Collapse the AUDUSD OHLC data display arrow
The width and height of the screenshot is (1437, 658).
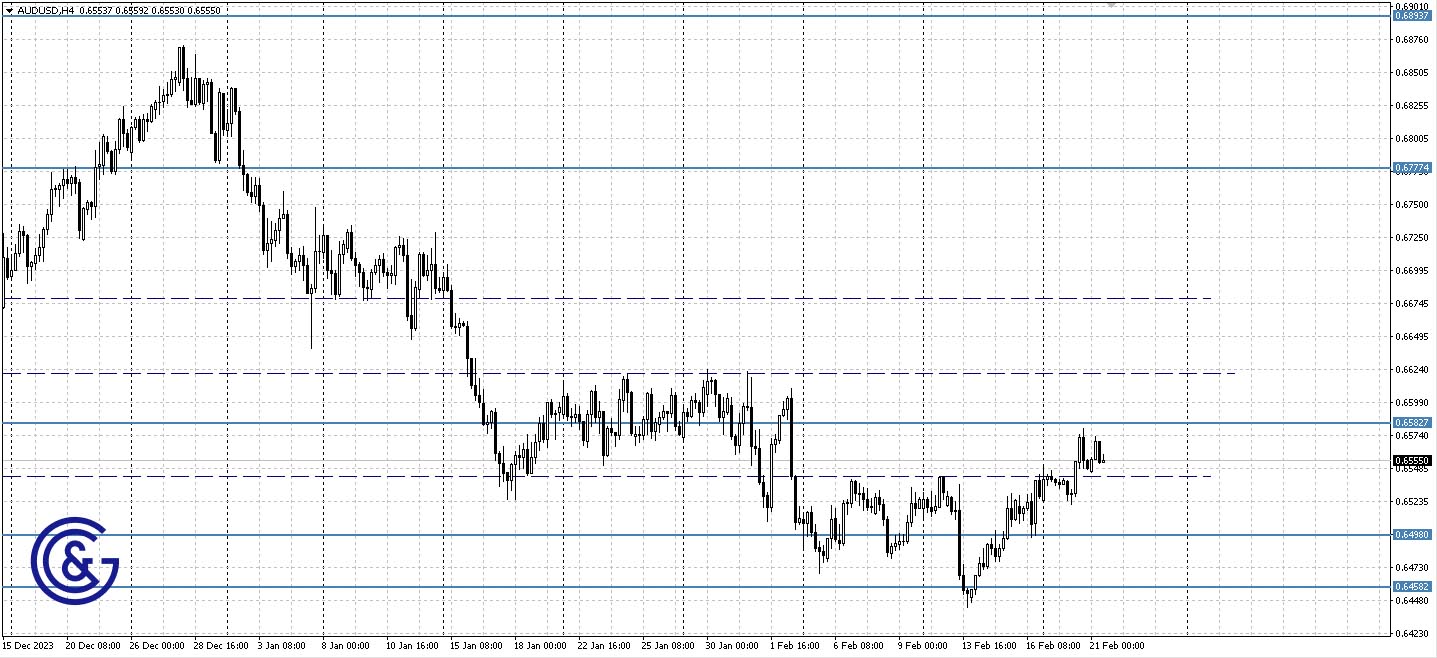[10, 9]
